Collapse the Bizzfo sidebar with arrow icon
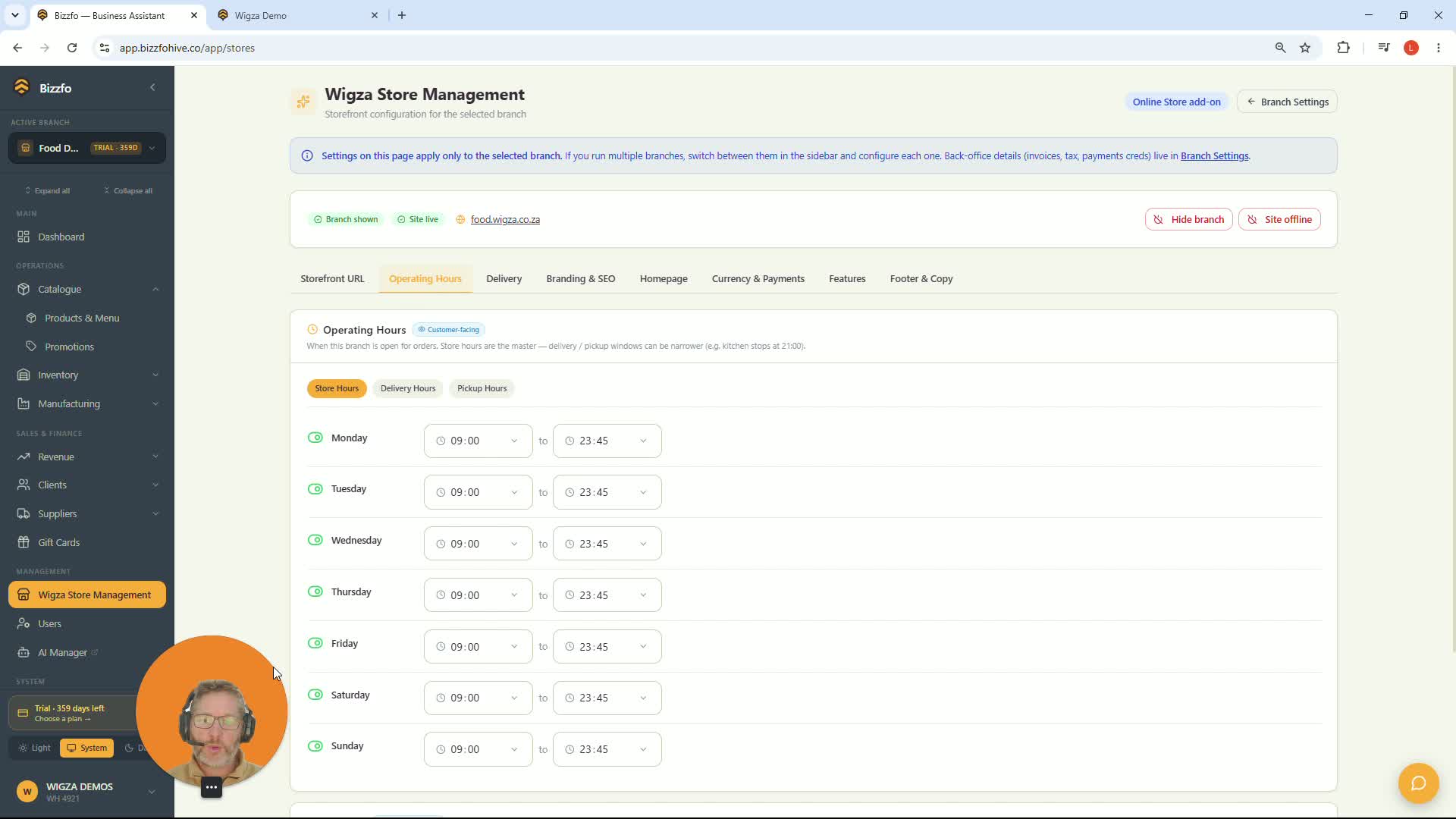This screenshot has height=819, width=1456. coord(152,87)
